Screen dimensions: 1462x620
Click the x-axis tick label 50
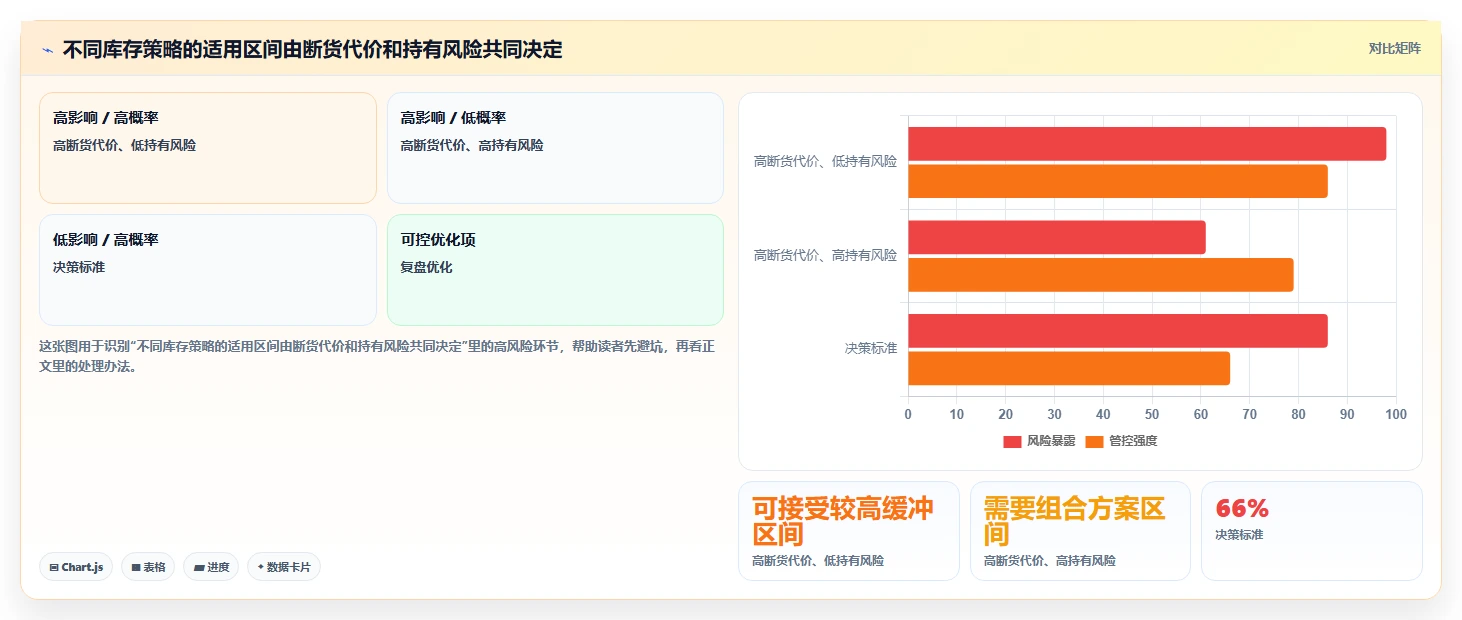[x=1152, y=415]
